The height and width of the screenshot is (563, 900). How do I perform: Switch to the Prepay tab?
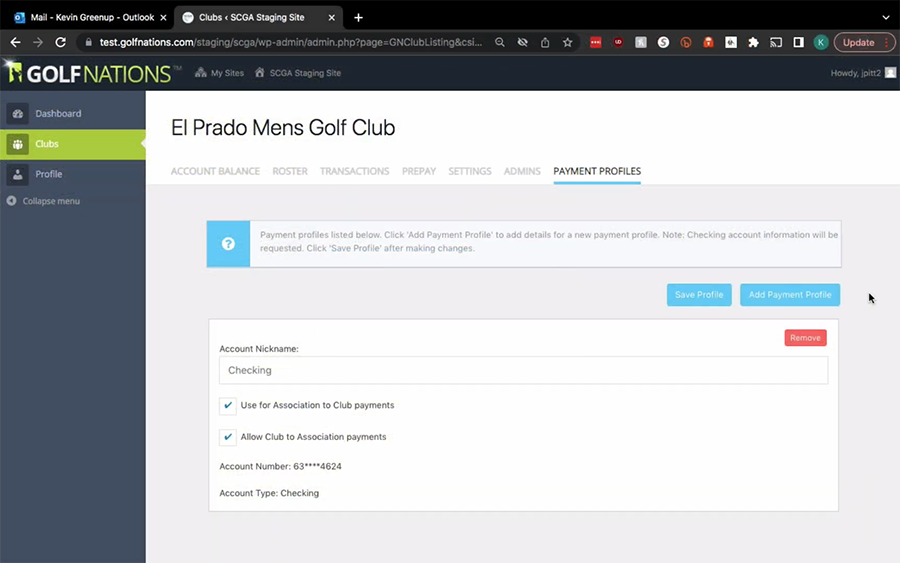pyautogui.click(x=419, y=171)
